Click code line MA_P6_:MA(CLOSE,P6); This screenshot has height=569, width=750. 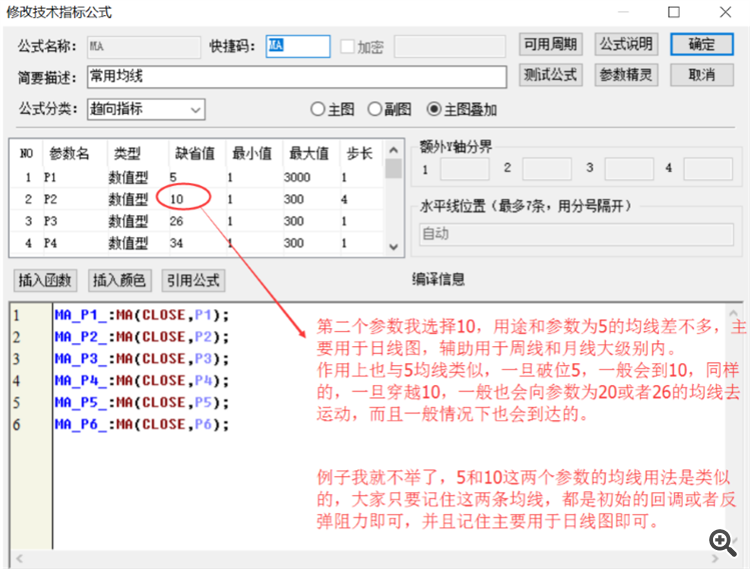pyautogui.click(x=142, y=425)
